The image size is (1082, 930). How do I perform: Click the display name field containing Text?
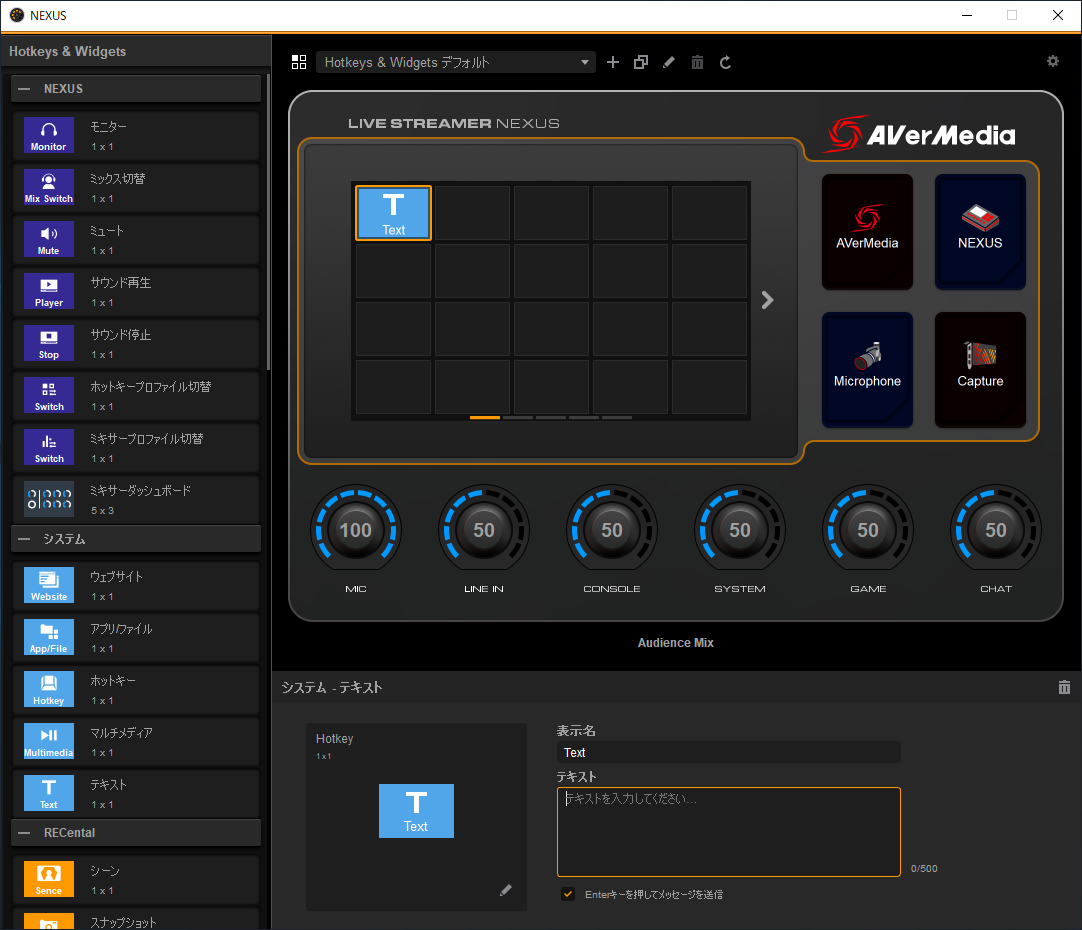729,752
